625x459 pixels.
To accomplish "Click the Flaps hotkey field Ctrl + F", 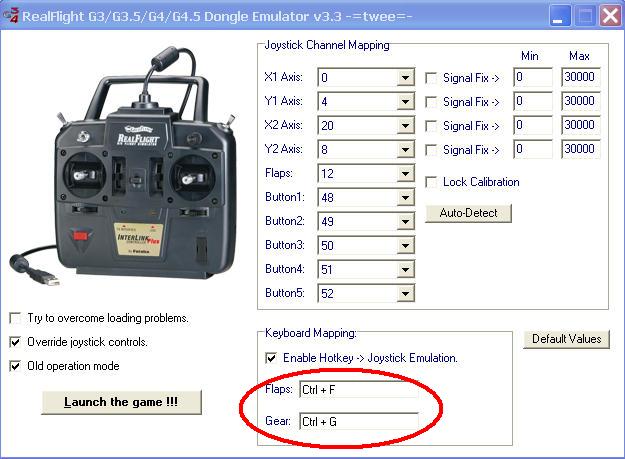I will click(359, 389).
